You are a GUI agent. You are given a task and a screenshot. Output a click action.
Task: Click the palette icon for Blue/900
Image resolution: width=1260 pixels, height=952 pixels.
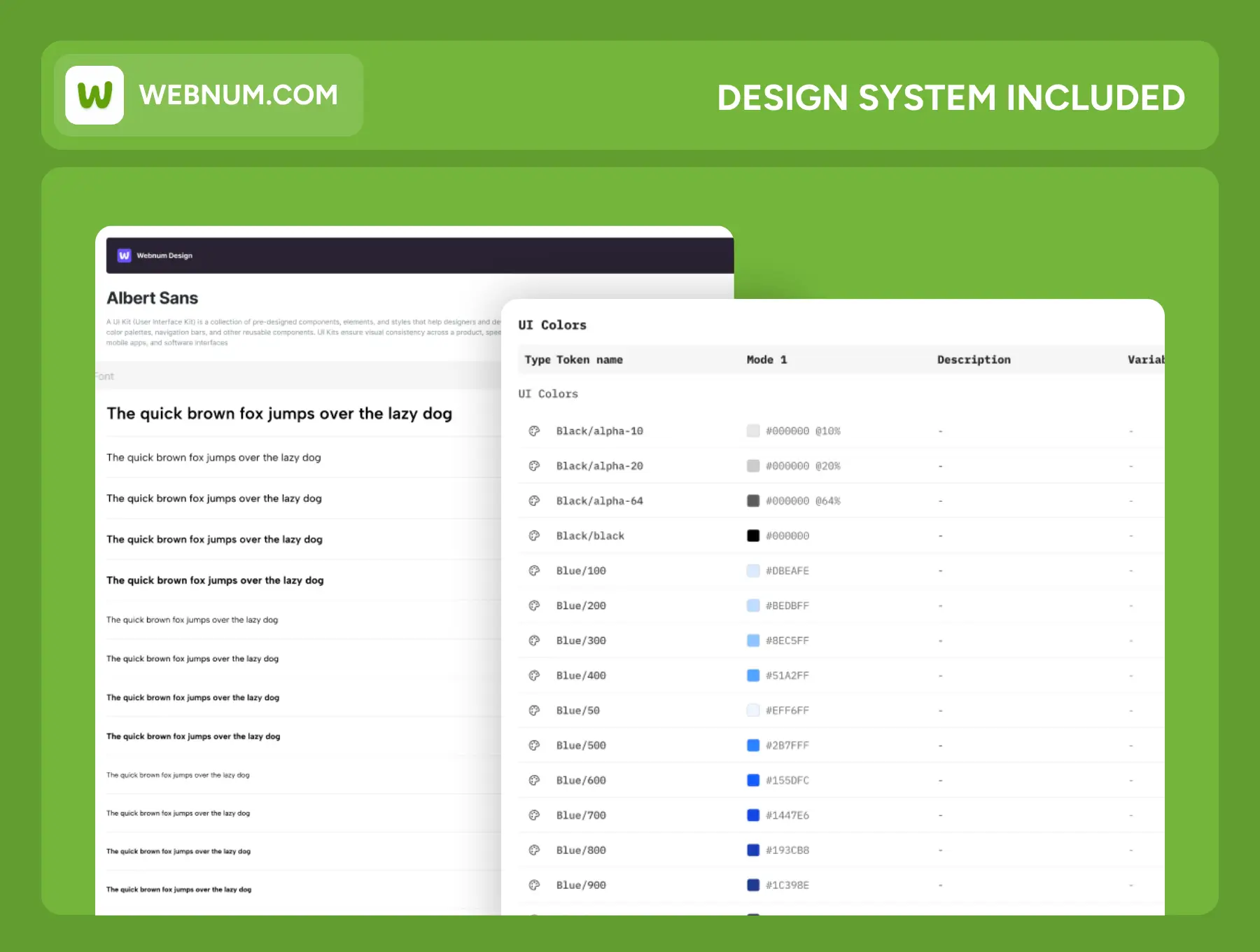point(534,885)
